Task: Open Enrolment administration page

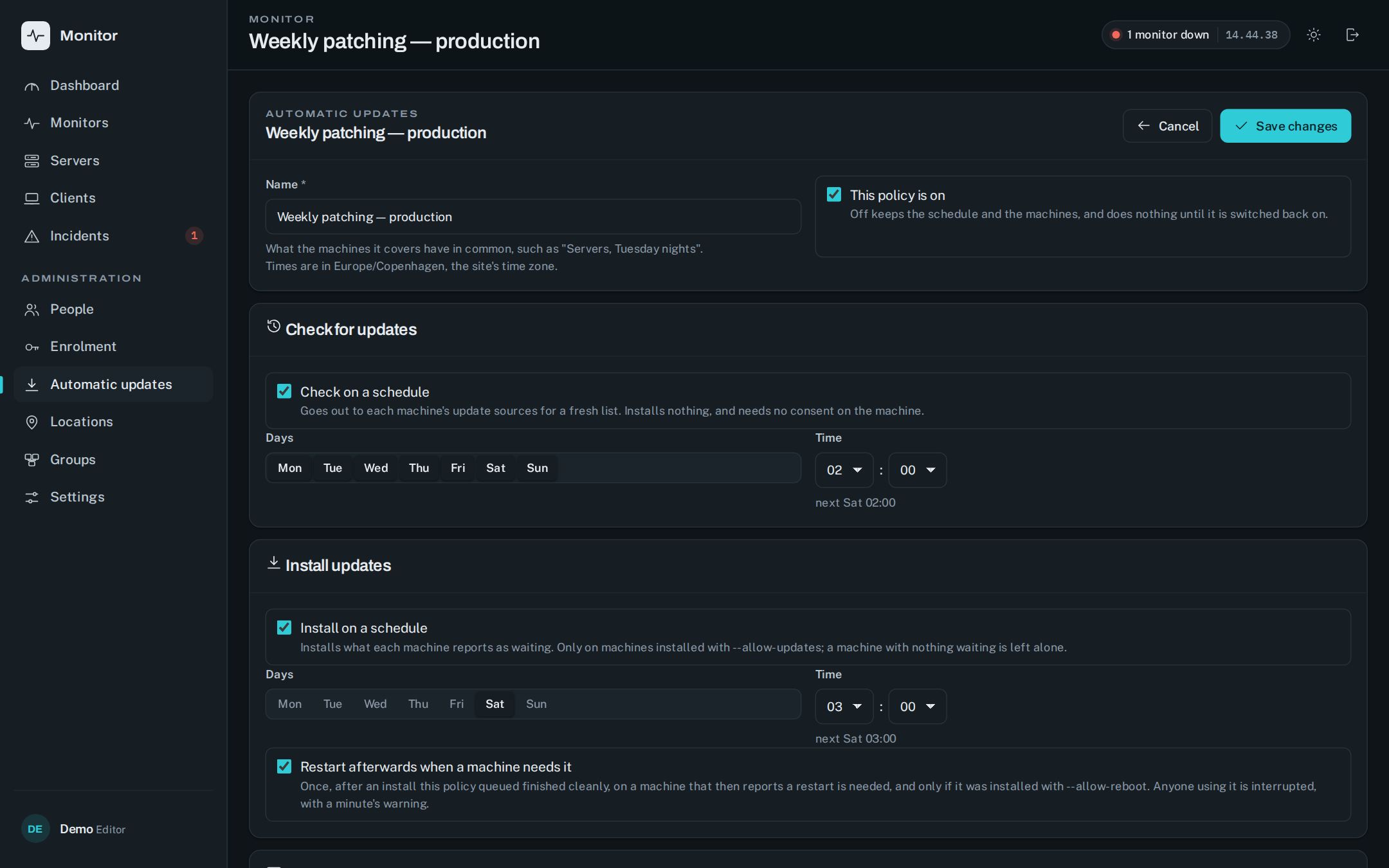Action: (113, 347)
